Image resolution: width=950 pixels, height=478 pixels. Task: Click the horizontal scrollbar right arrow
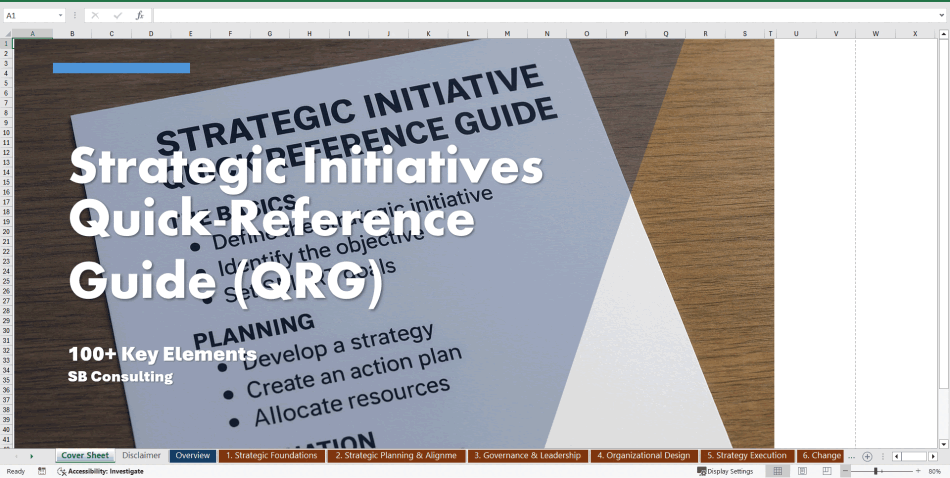pos(933,456)
